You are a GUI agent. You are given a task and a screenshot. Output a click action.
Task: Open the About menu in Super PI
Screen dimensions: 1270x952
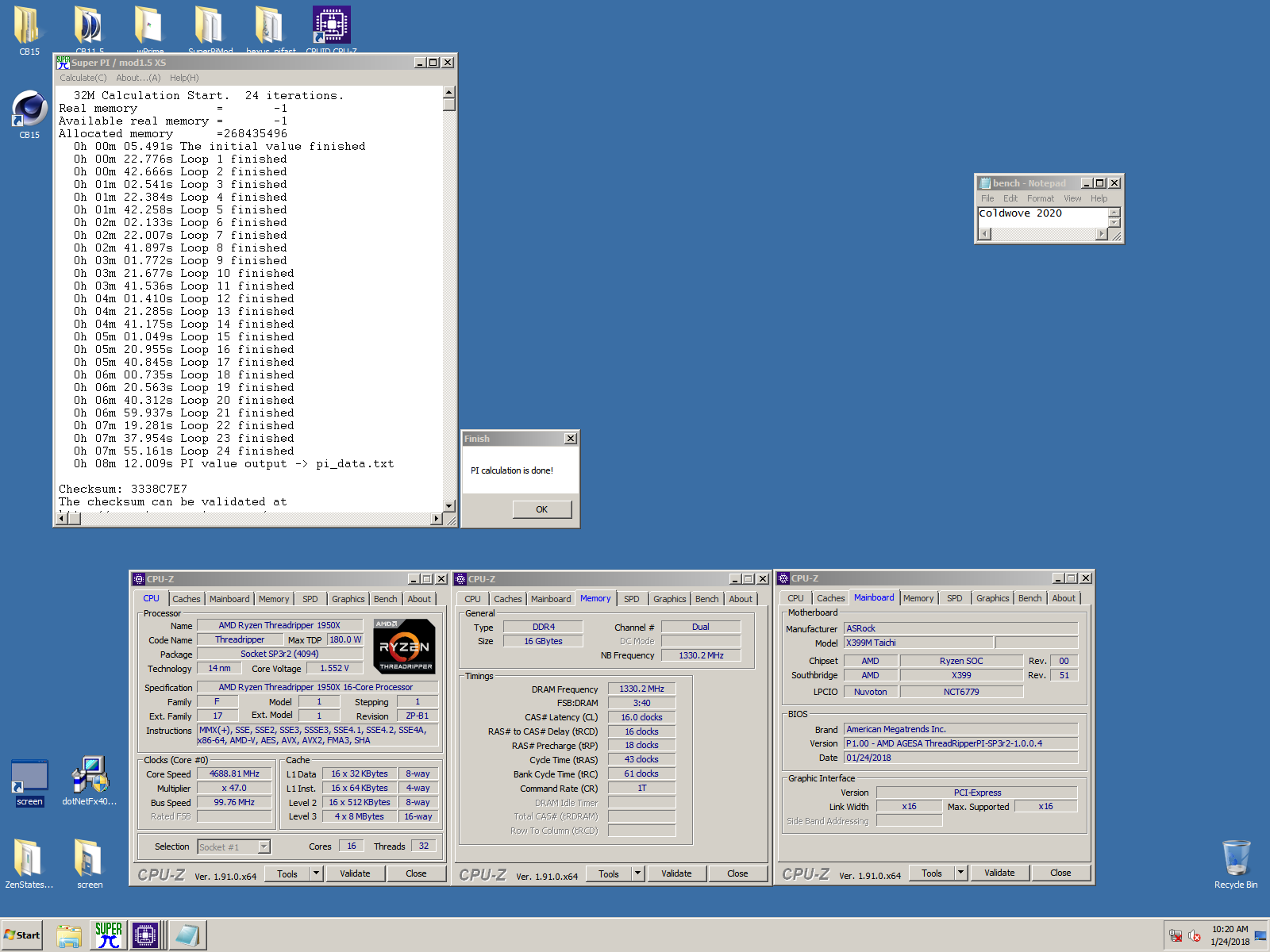(x=138, y=78)
